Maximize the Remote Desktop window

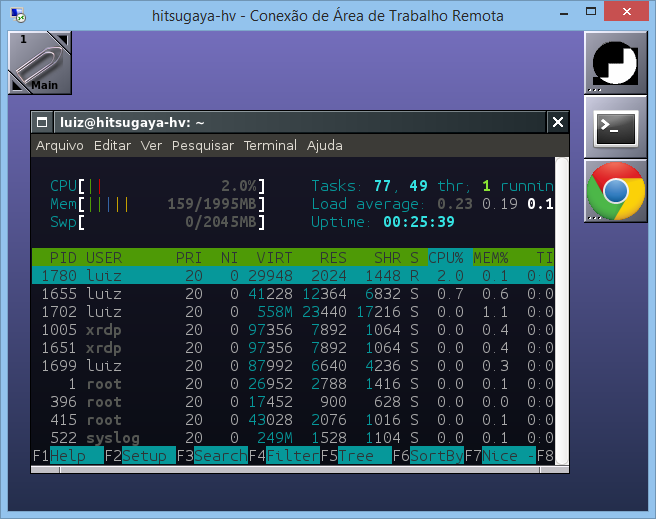click(591, 12)
